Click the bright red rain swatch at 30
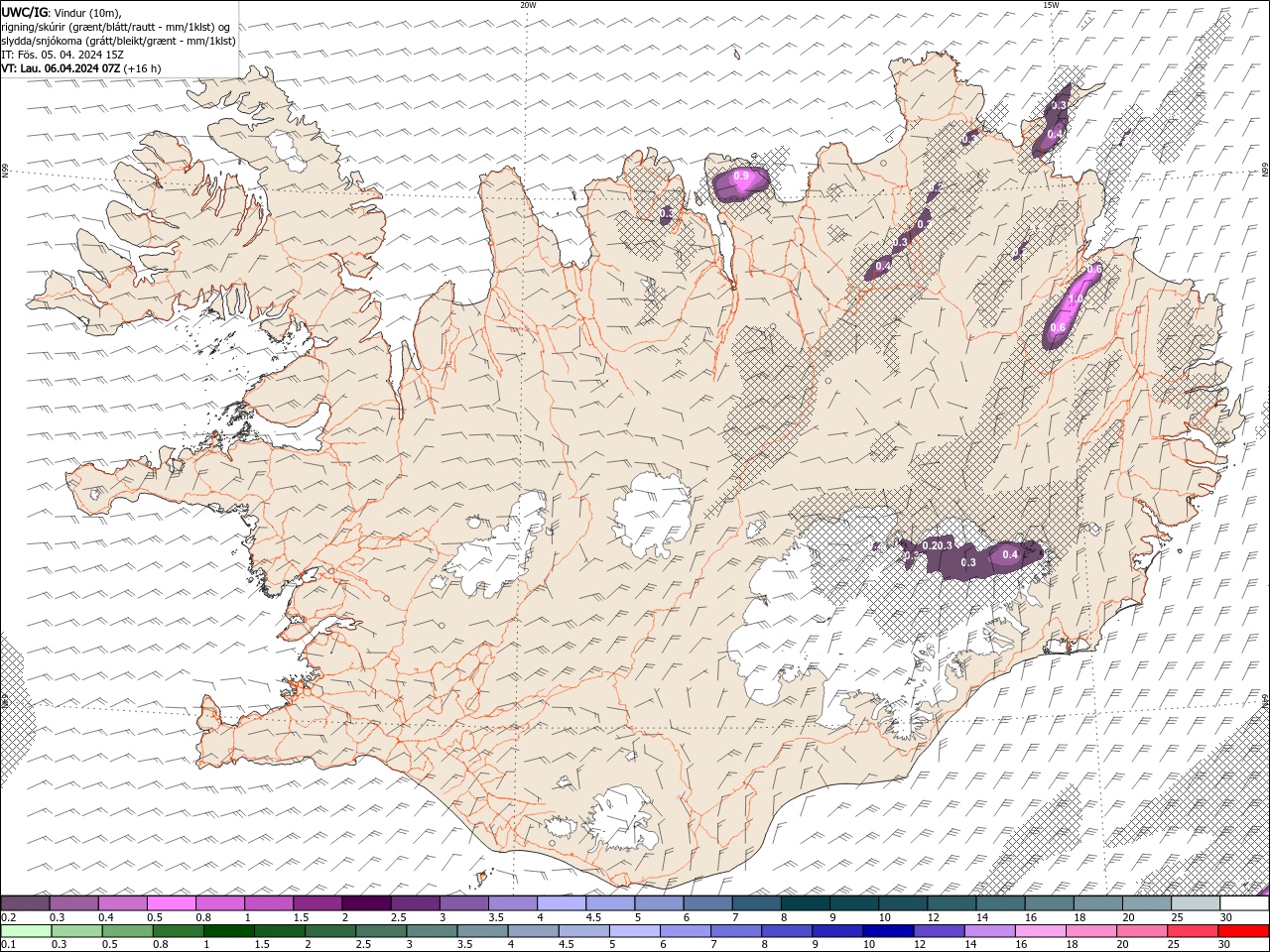This screenshot has height=952, width=1270. (1244, 931)
